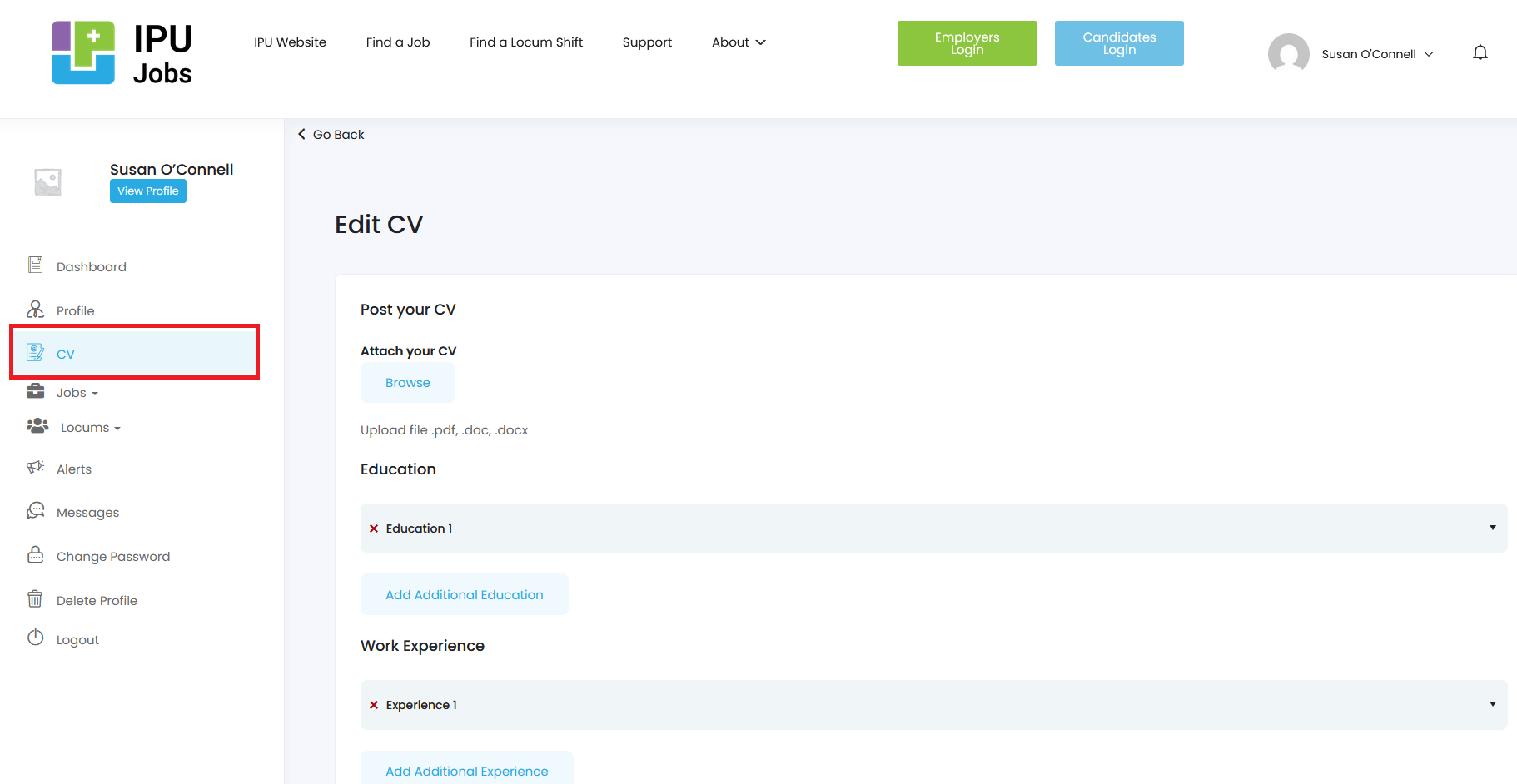Image resolution: width=1517 pixels, height=784 pixels.
Task: Open the Support menu item
Action: (x=647, y=42)
